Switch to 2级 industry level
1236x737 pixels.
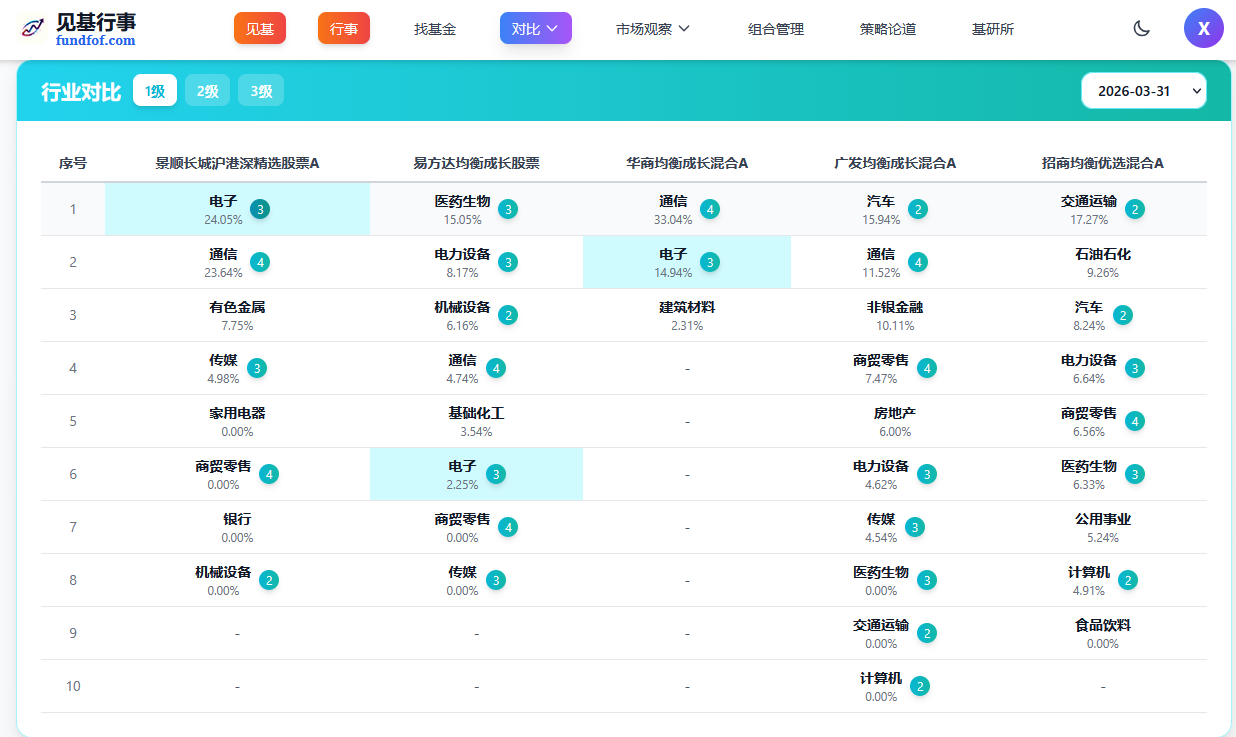pyautogui.click(x=207, y=91)
